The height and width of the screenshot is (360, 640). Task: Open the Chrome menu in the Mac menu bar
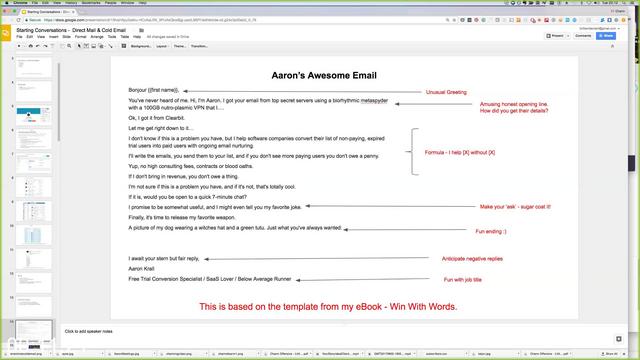[20, 2]
